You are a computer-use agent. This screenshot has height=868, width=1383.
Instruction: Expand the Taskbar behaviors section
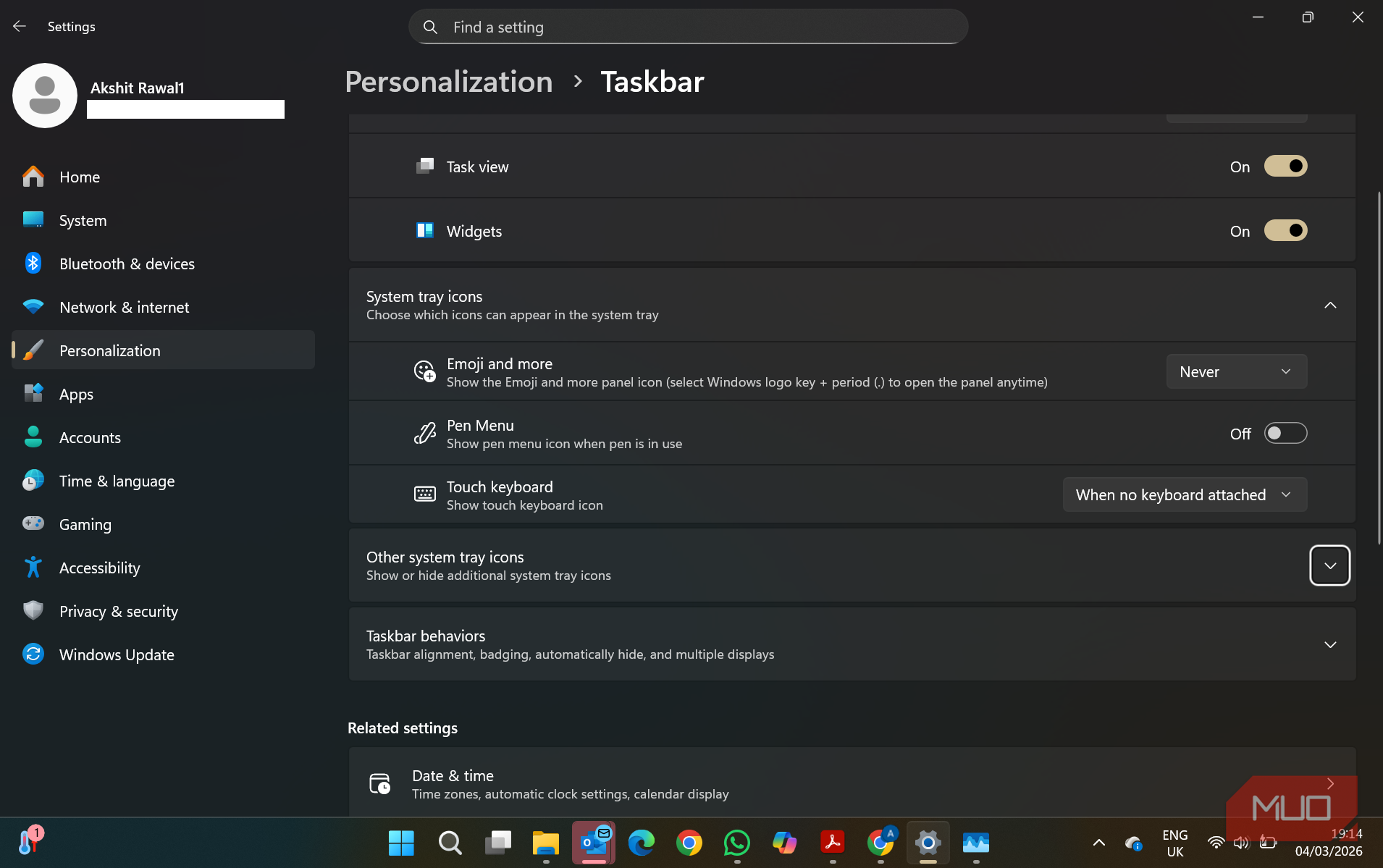1329,644
